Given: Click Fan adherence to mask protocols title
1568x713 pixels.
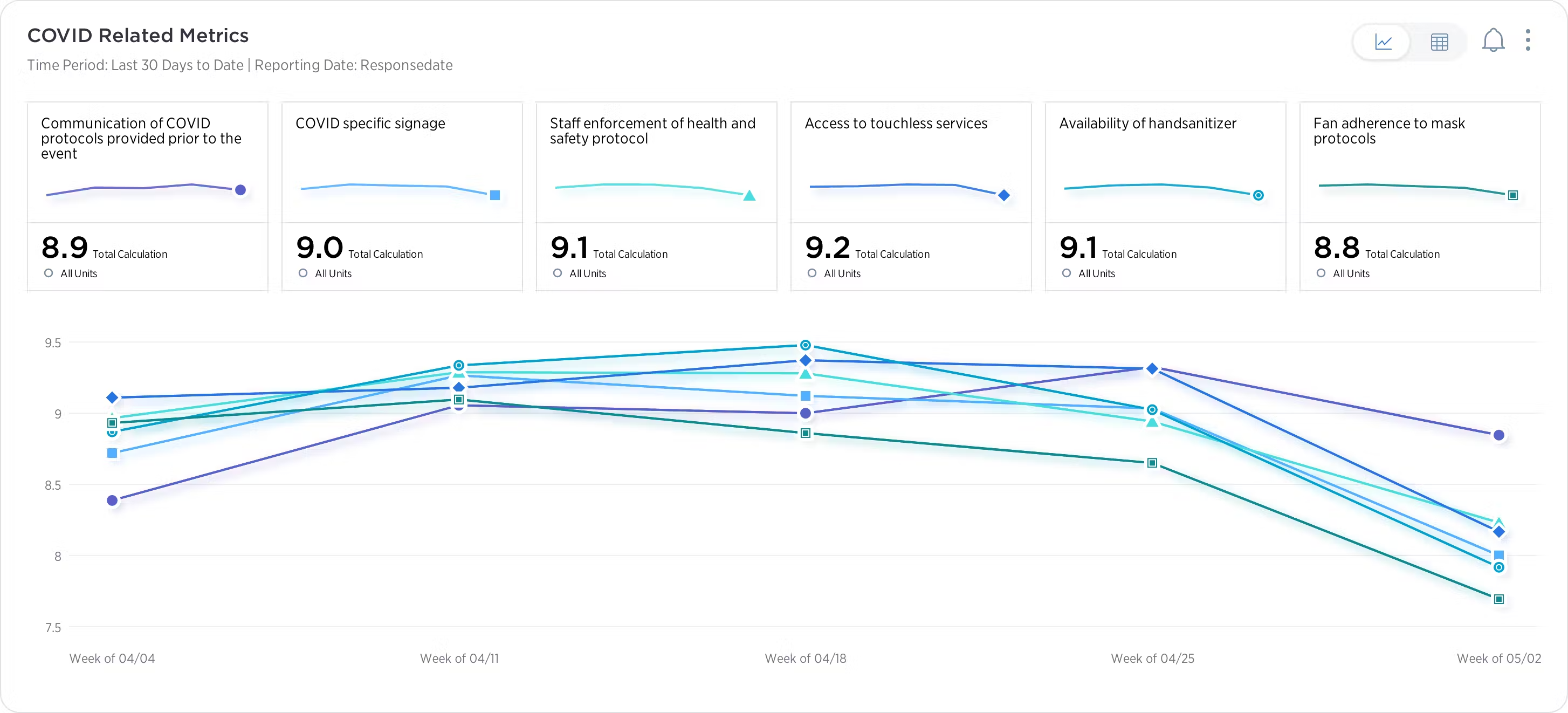Looking at the screenshot, I should coord(1388,131).
